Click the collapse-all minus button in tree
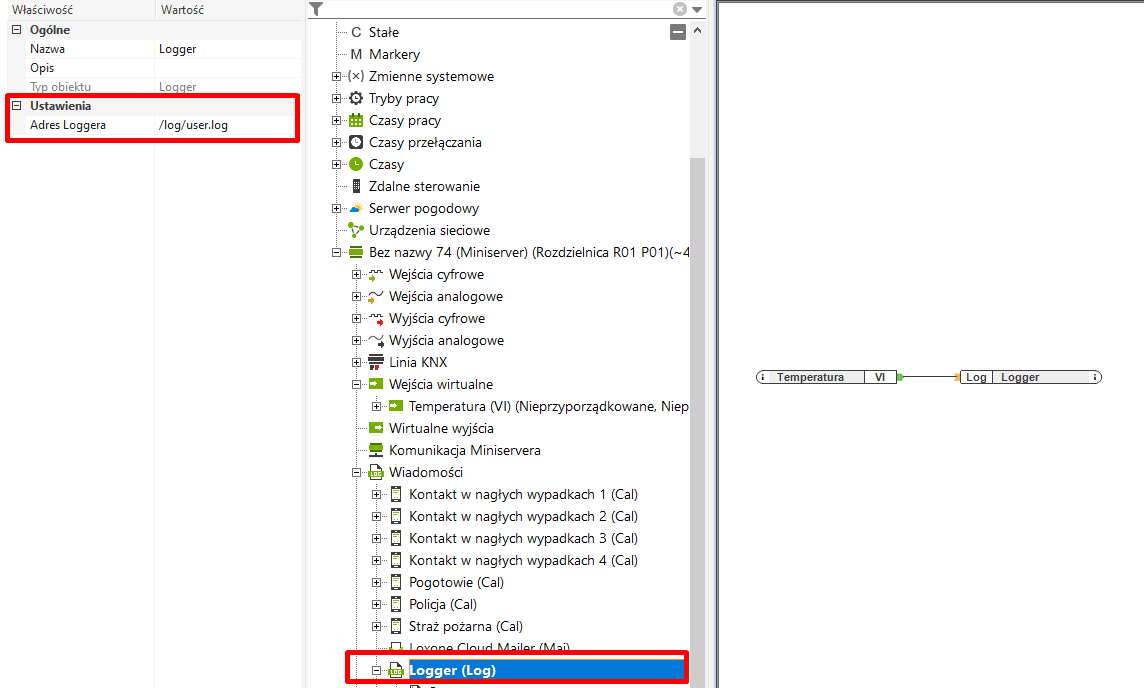This screenshot has height=688, width=1144. 678,32
